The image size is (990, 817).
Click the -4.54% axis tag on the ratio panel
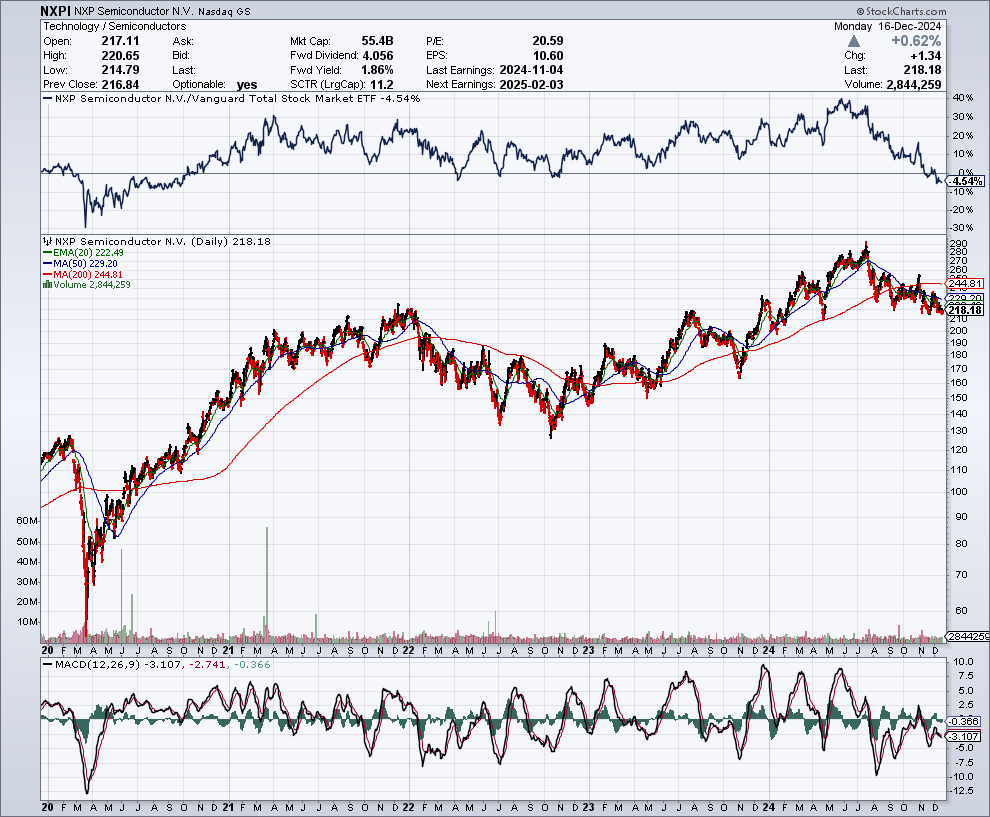click(965, 181)
